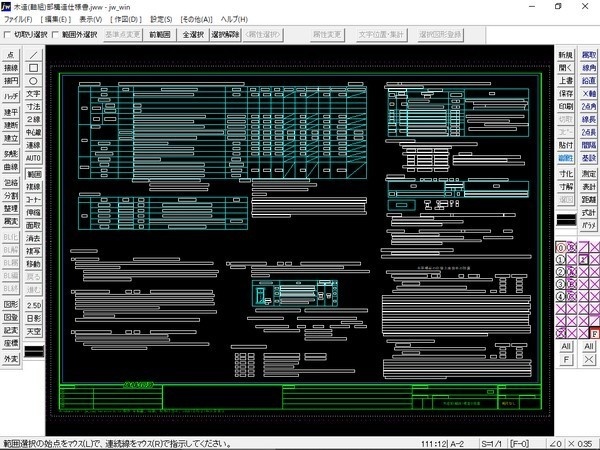Open the ファイル(F) menu

[18, 19]
